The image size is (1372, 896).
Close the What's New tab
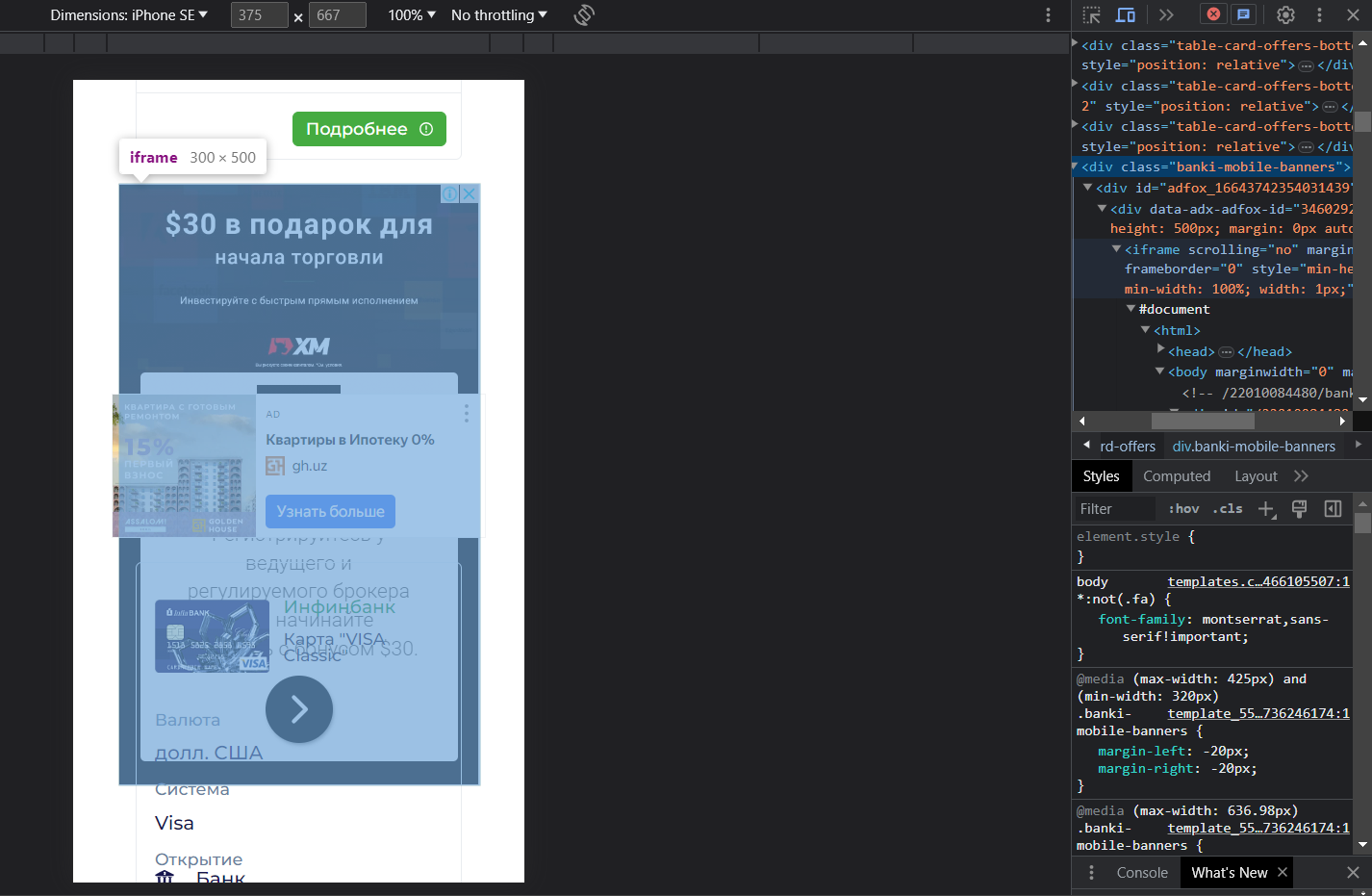pyautogui.click(x=1283, y=872)
